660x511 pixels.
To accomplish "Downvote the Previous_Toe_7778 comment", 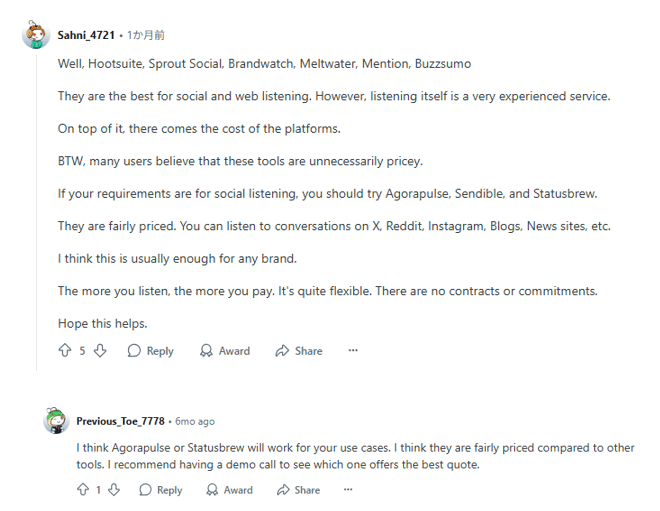I will pyautogui.click(x=114, y=490).
